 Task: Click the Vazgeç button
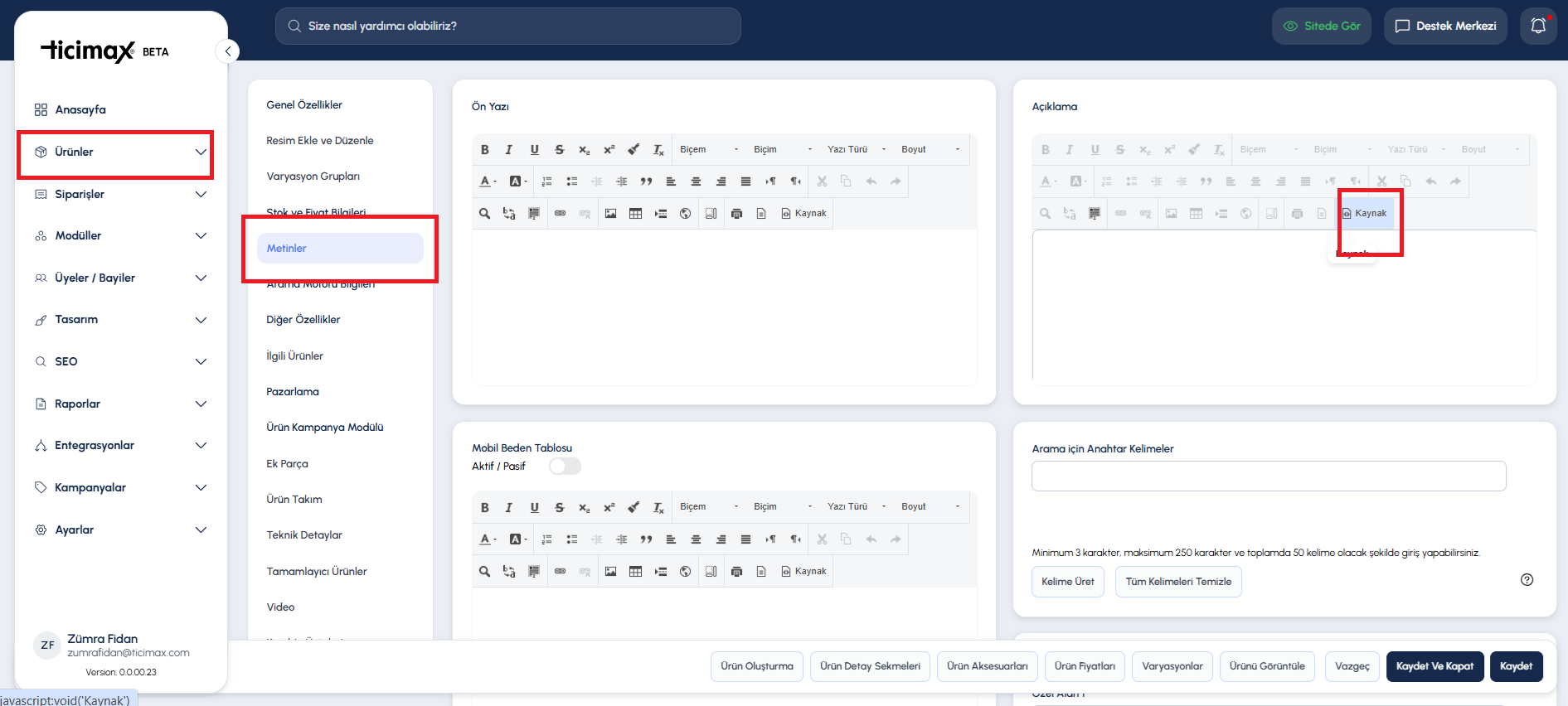point(1352,666)
